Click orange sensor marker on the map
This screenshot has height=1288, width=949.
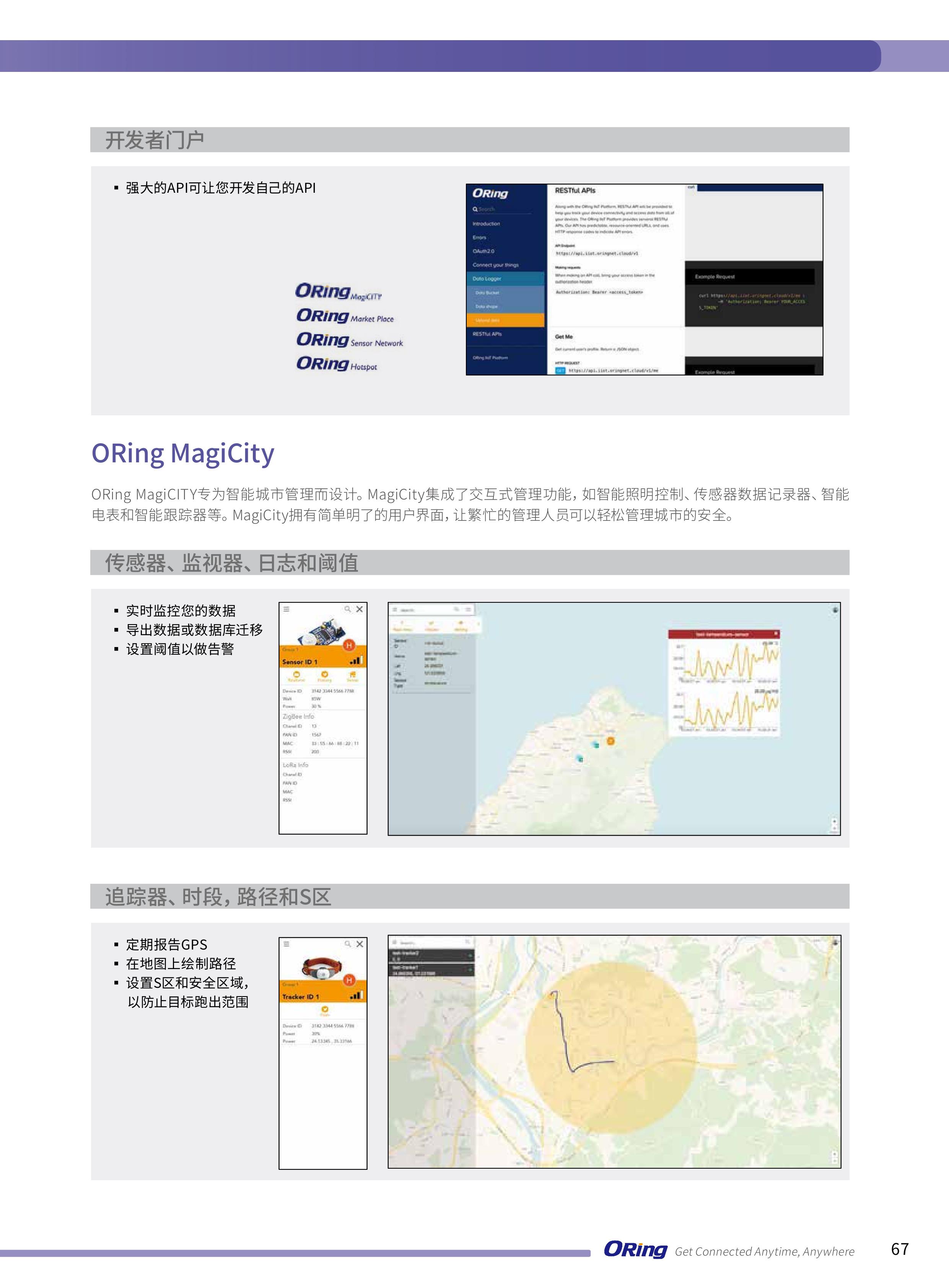pyautogui.click(x=610, y=741)
